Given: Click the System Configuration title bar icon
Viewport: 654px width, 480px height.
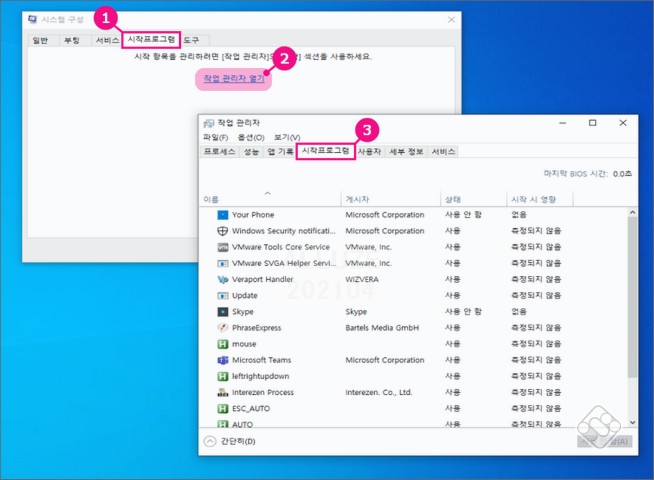Looking at the screenshot, I should tap(32, 19).
